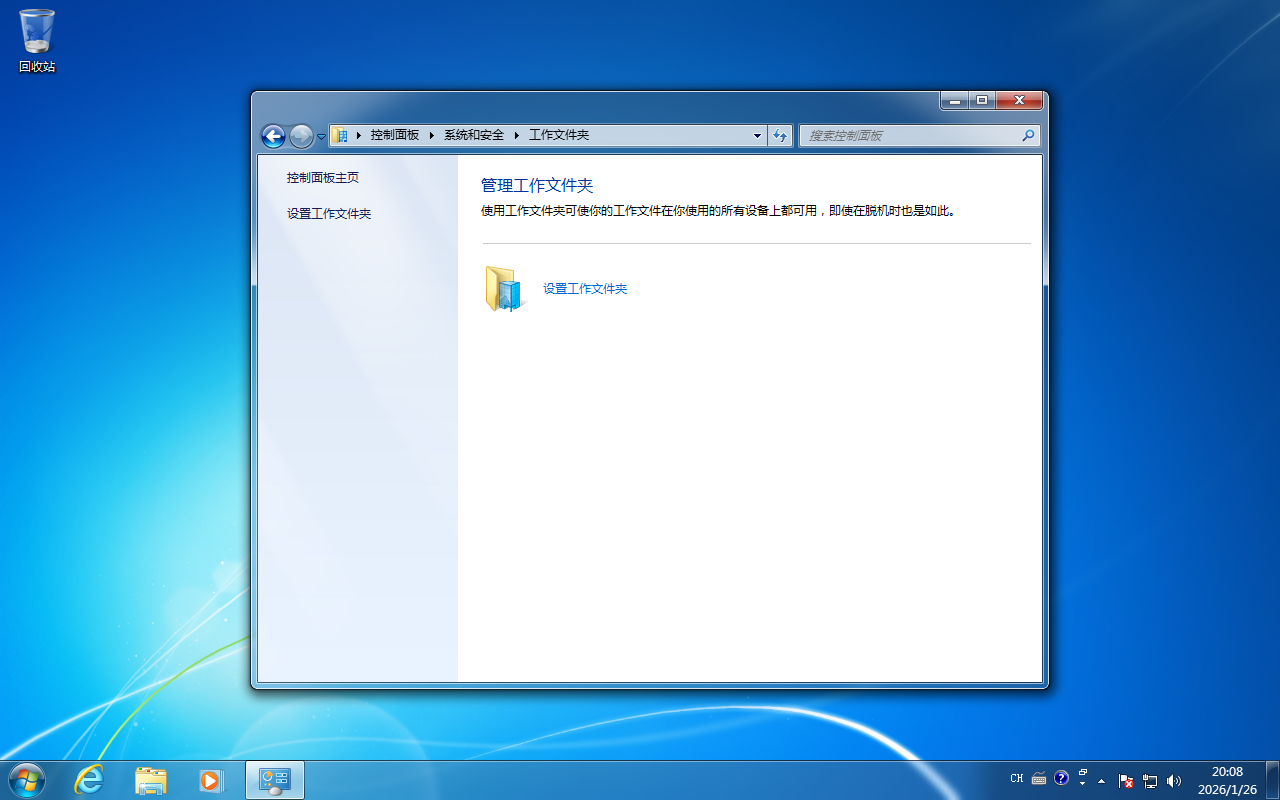1280x800 pixels.
Task: Open the Start menu orb
Action: tap(27, 779)
